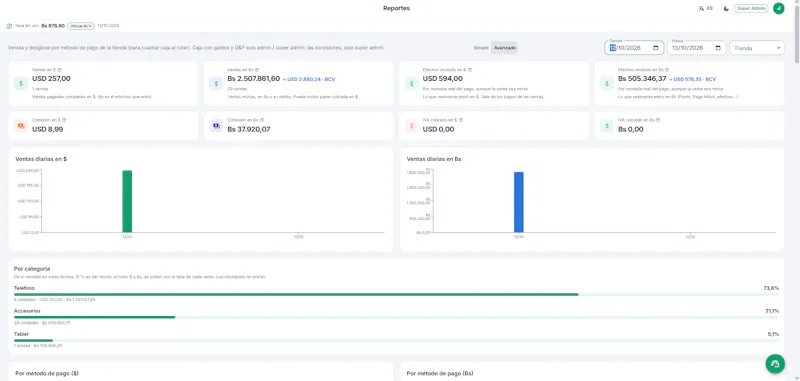Click info icon next to Ventas en $
Screen dimensions: 800x381
(60, 70)
